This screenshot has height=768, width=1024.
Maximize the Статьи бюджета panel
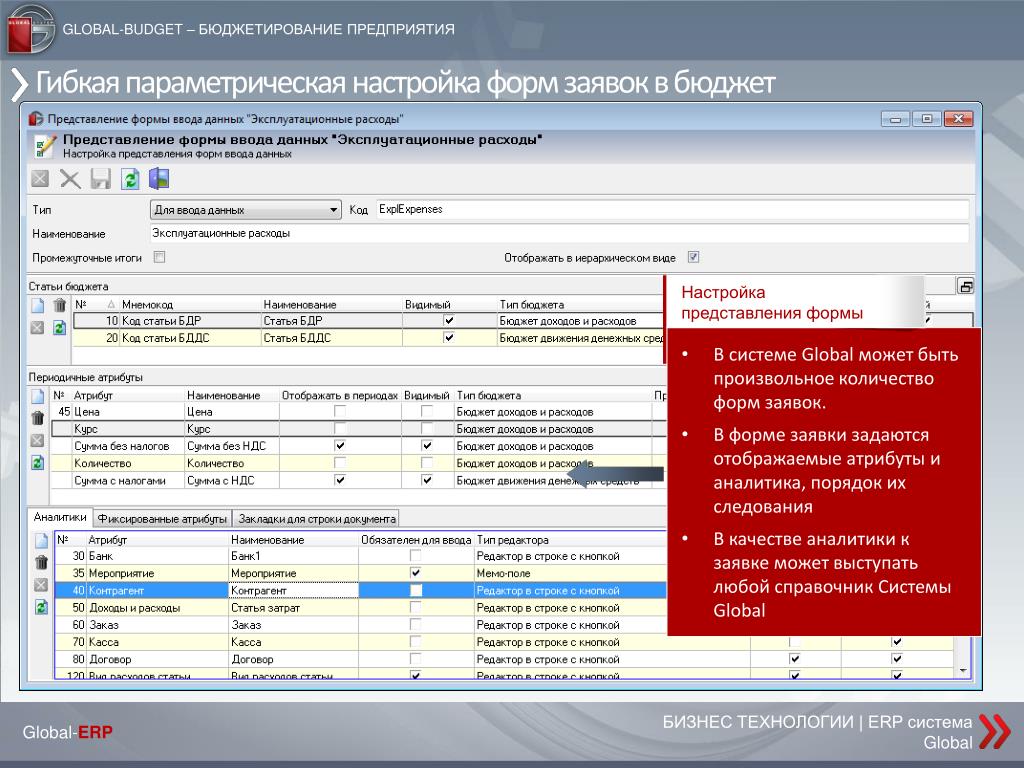click(965, 286)
